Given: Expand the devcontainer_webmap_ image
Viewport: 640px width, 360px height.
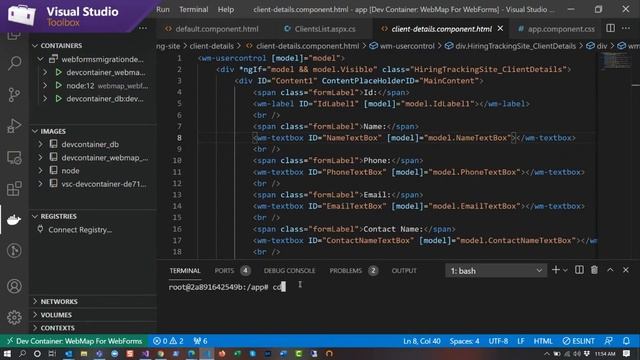Looking at the screenshot, I should coord(40,157).
